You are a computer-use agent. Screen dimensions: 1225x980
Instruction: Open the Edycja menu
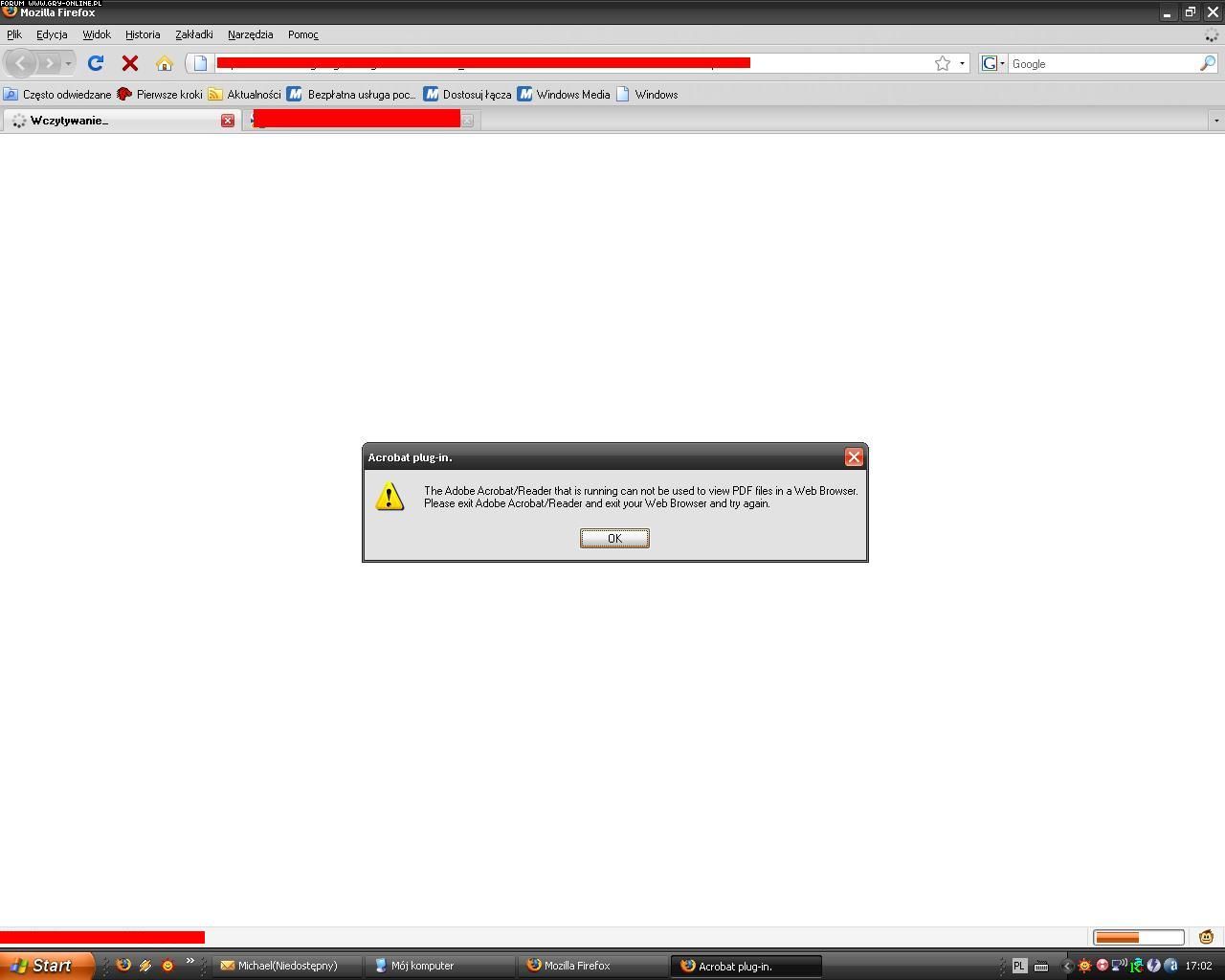52,34
